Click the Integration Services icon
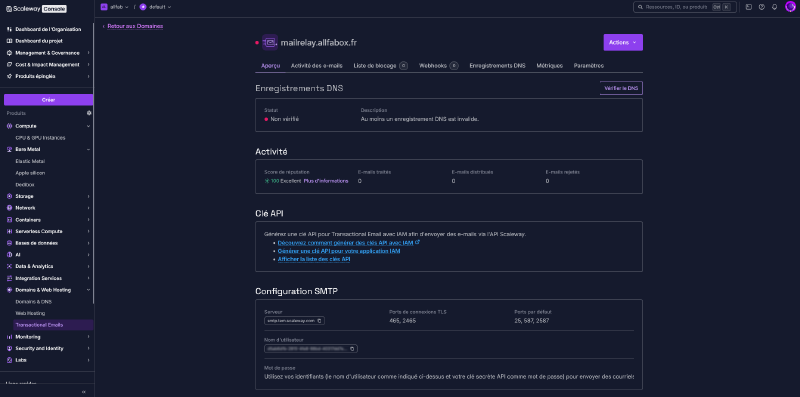The height and width of the screenshot is (397, 800). tap(10, 279)
